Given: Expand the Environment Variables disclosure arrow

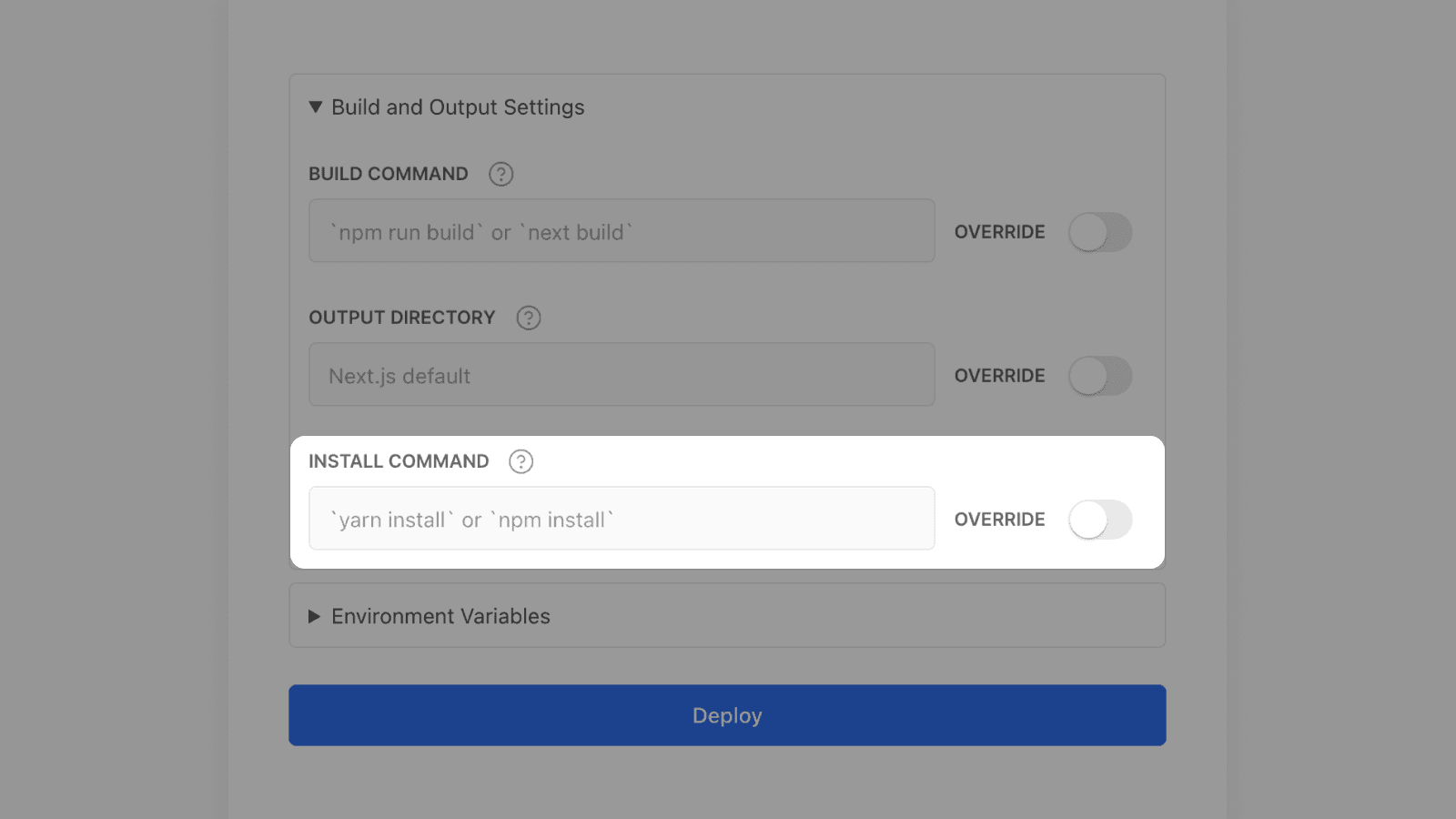Looking at the screenshot, I should tap(315, 616).
